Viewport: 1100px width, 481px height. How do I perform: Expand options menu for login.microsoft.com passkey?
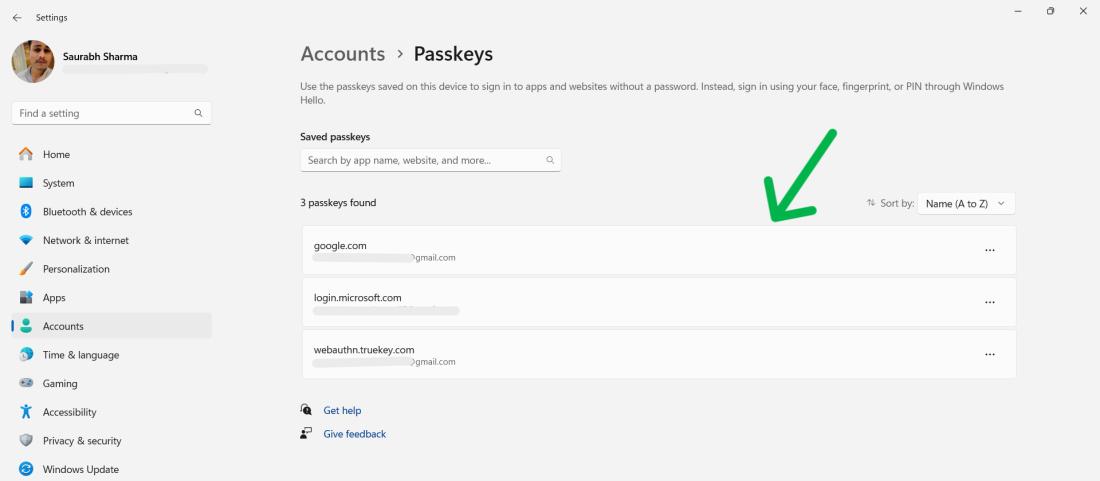pyautogui.click(x=990, y=302)
